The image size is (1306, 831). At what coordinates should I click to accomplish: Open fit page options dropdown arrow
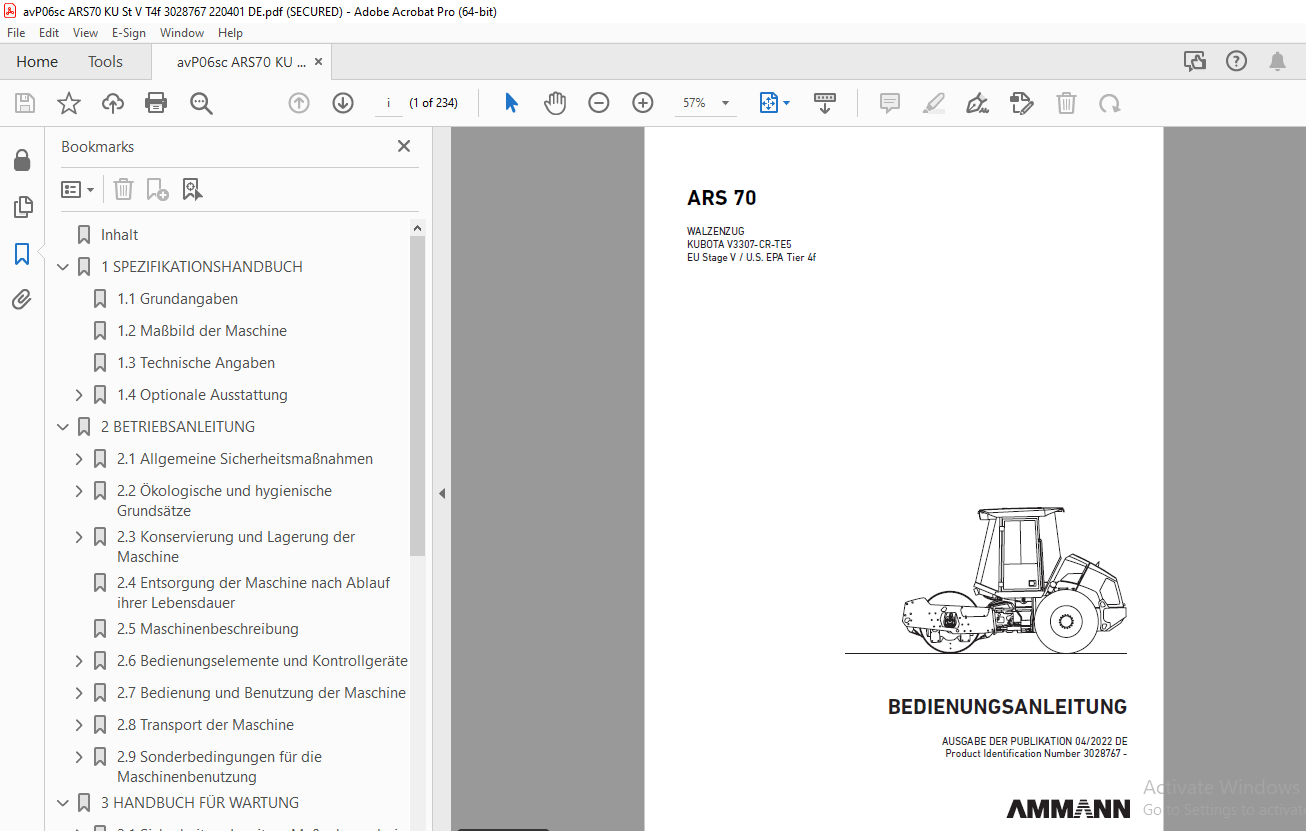point(786,103)
